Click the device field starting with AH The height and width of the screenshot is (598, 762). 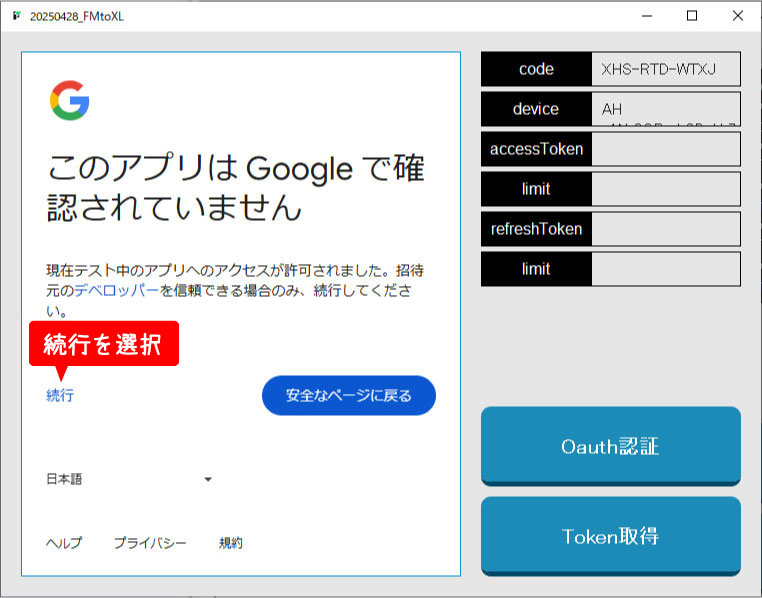click(x=666, y=109)
